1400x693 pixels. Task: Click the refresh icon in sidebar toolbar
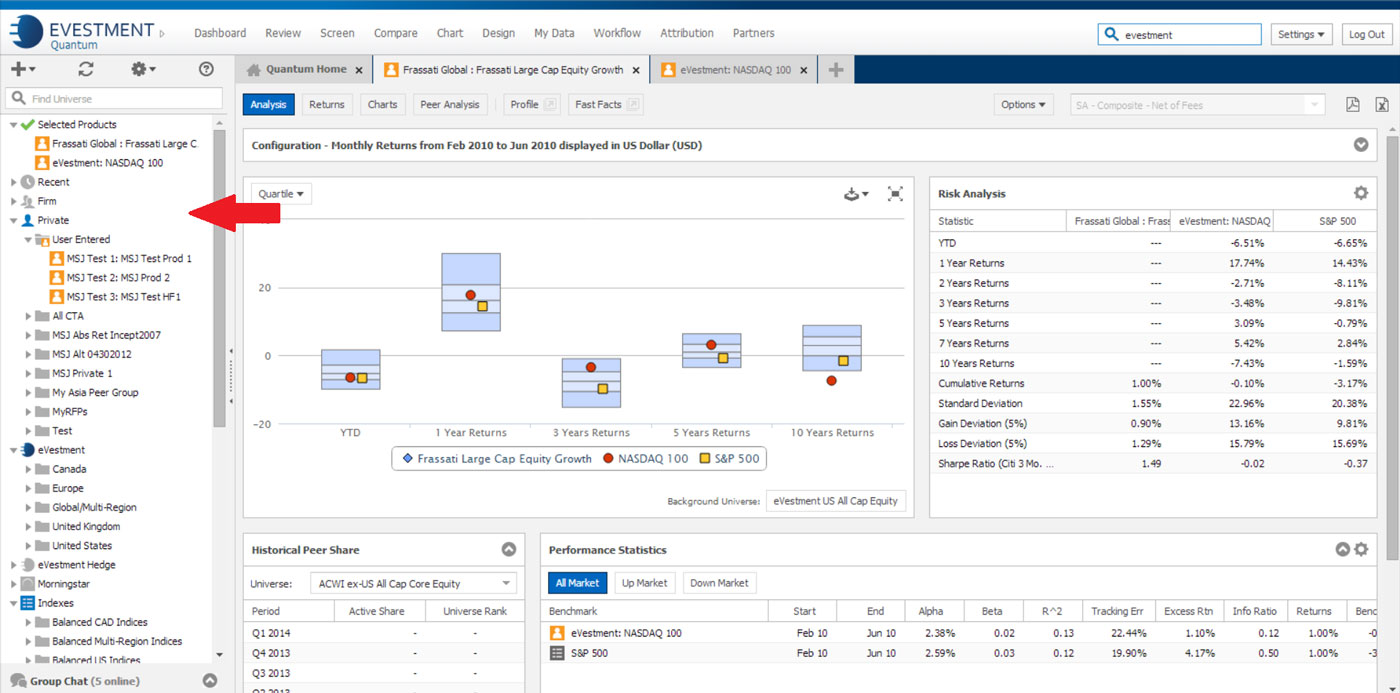(x=86, y=69)
